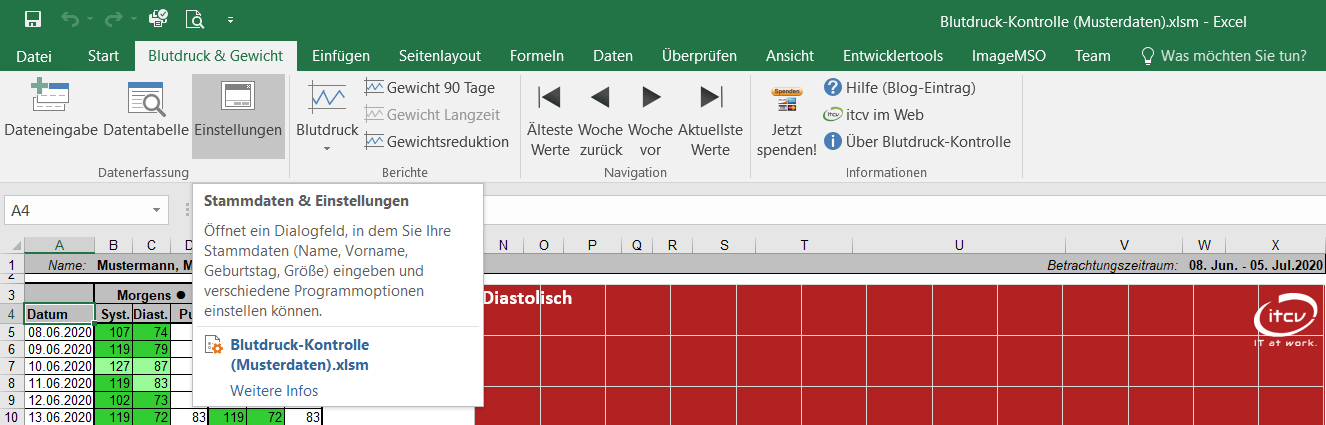Select column B header
Screen dimensions: 1326x425
pyautogui.click(x=113, y=245)
